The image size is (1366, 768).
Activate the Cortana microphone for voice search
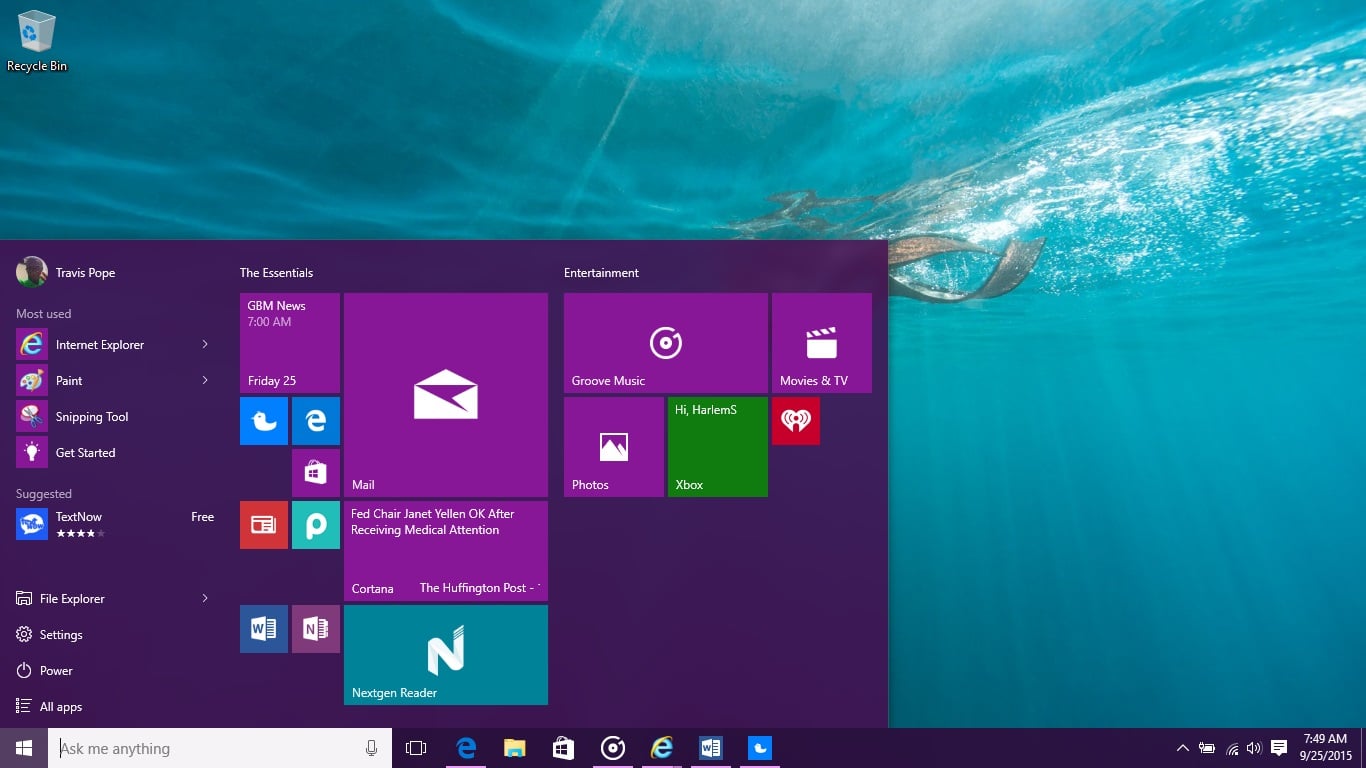(x=371, y=748)
